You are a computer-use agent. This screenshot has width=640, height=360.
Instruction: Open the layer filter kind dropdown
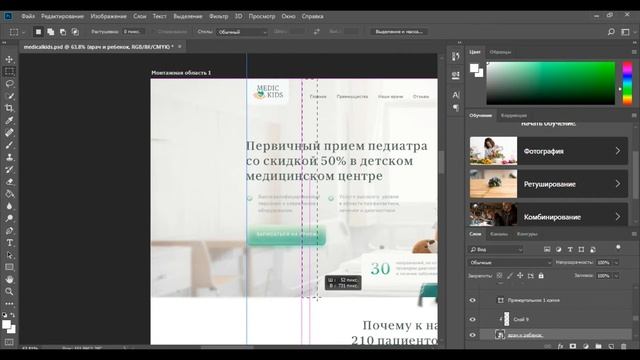pos(496,249)
